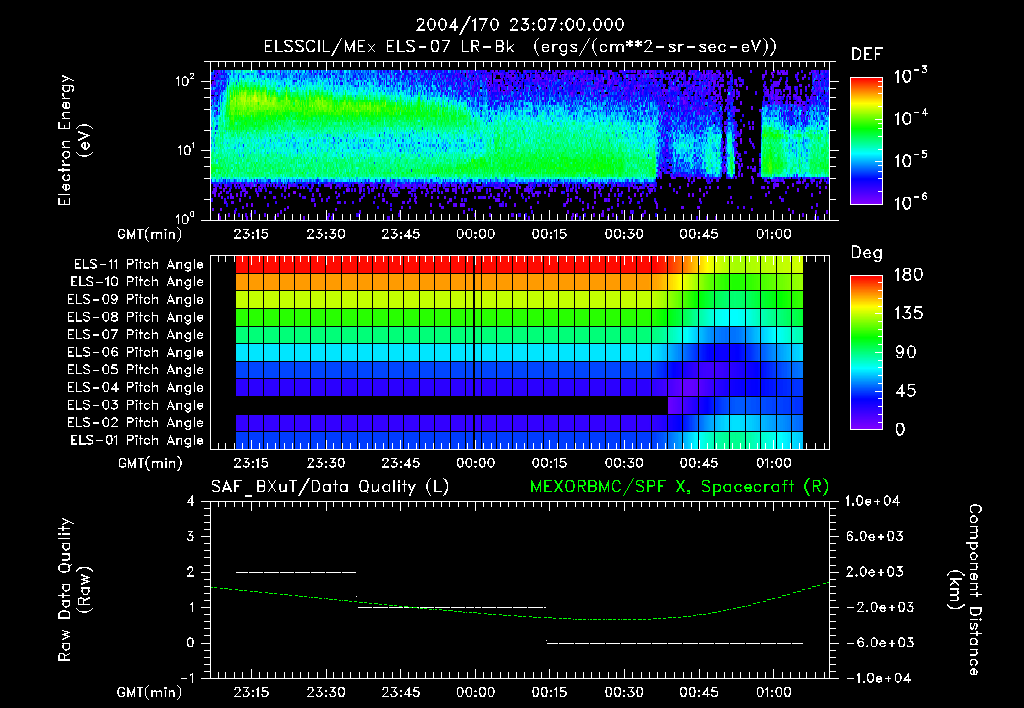Click the data quality segment at level 1
This screenshot has height=708, width=1024.
(452, 607)
